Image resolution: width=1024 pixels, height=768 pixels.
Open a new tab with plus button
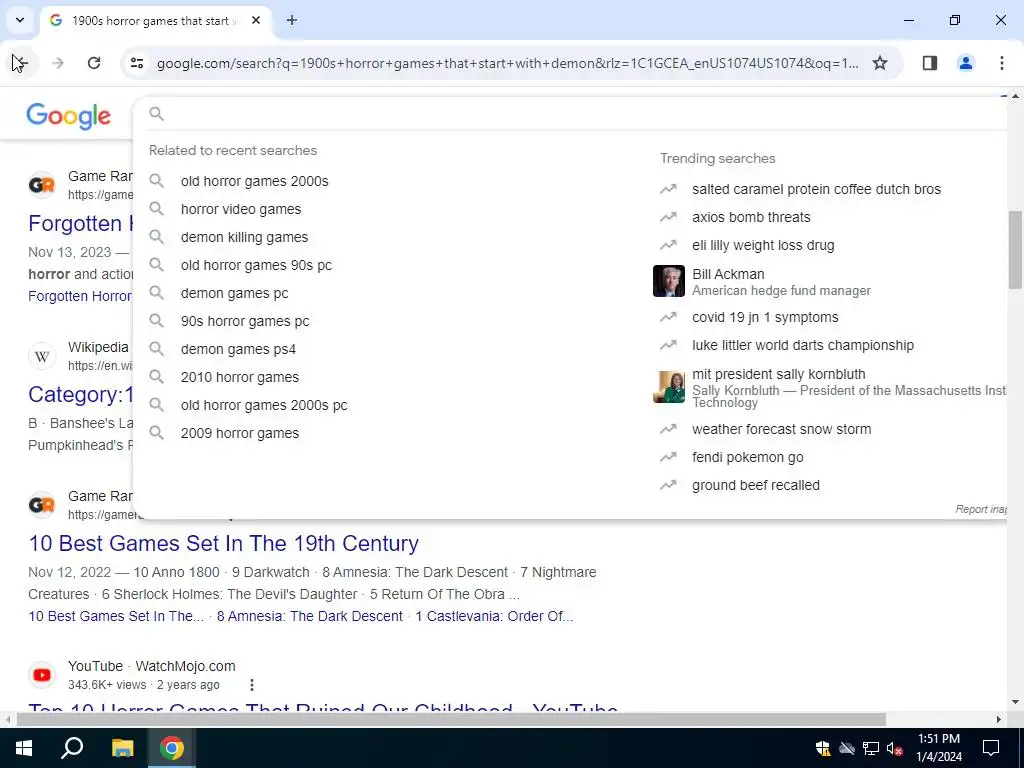[292, 20]
